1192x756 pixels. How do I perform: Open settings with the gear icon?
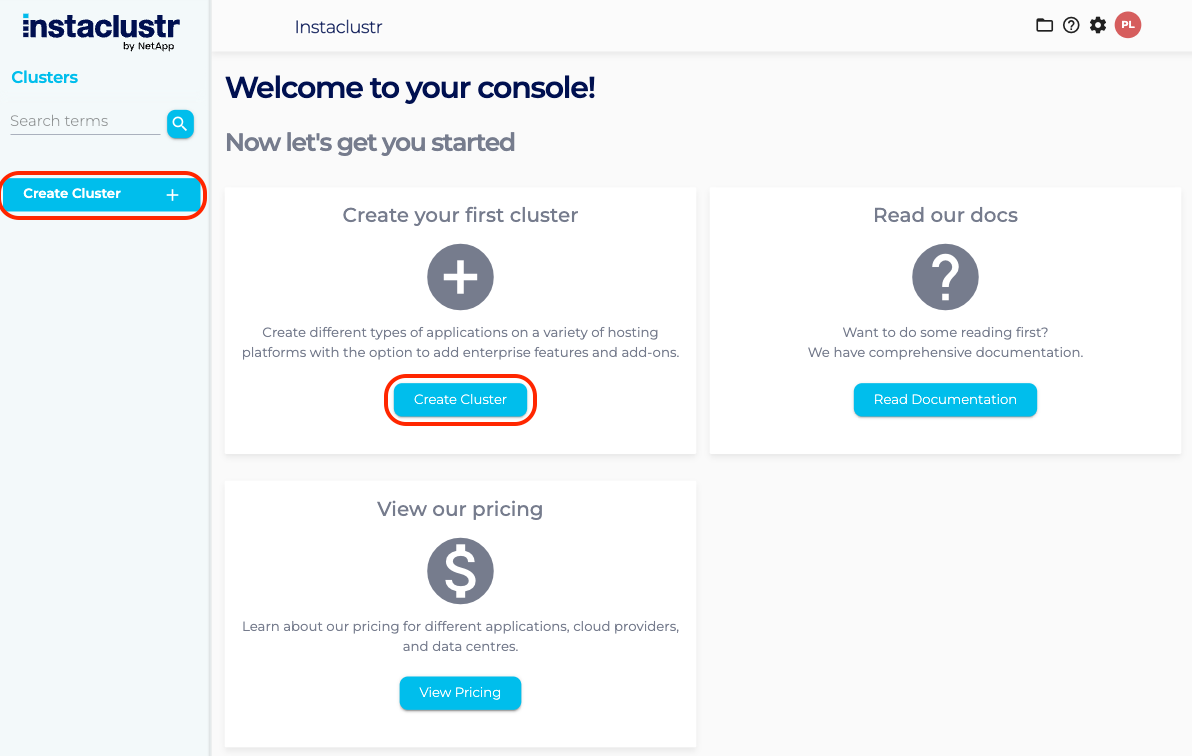[x=1098, y=26]
